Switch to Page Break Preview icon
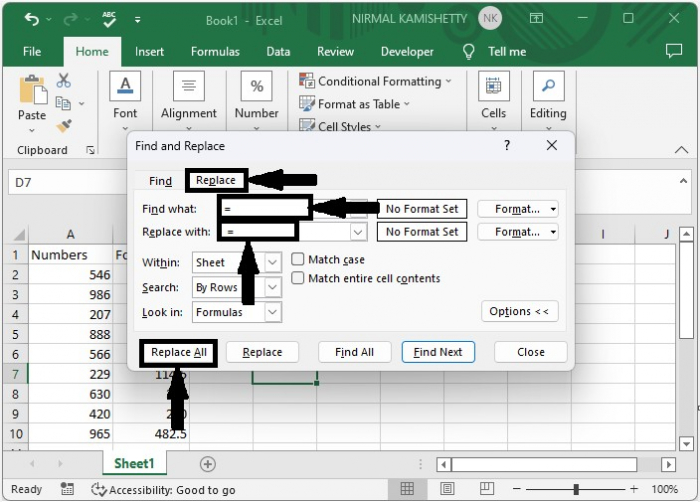The width and height of the screenshot is (700, 502). [x=487, y=489]
